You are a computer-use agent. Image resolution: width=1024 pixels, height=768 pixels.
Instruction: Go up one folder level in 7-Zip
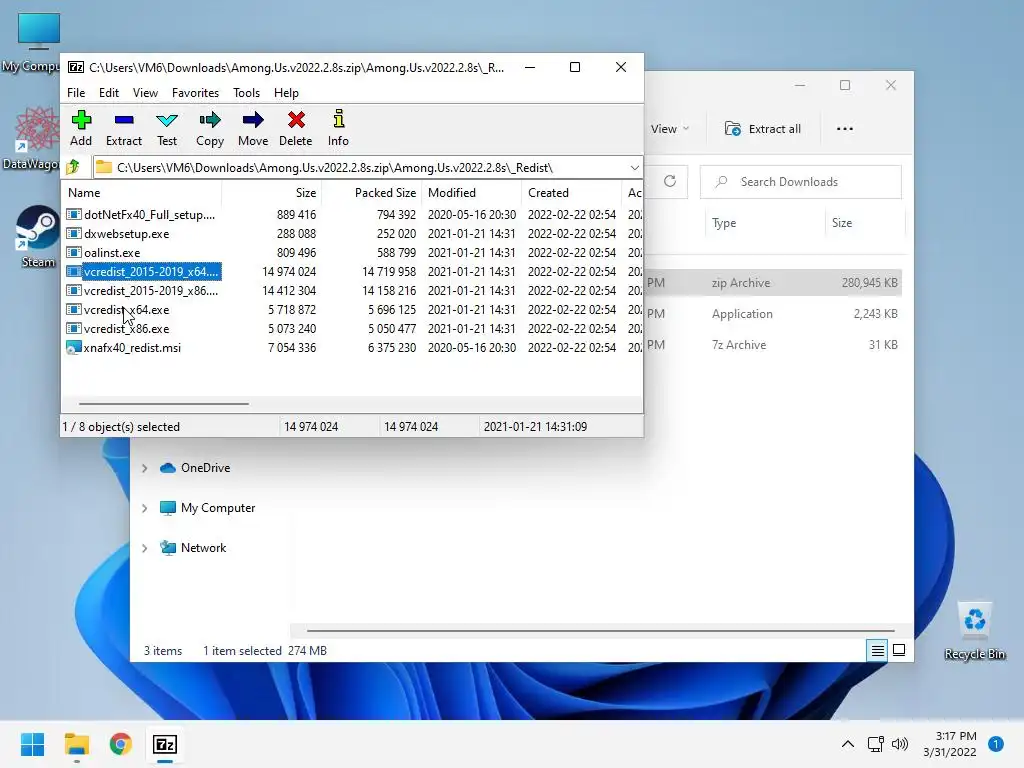pos(73,168)
